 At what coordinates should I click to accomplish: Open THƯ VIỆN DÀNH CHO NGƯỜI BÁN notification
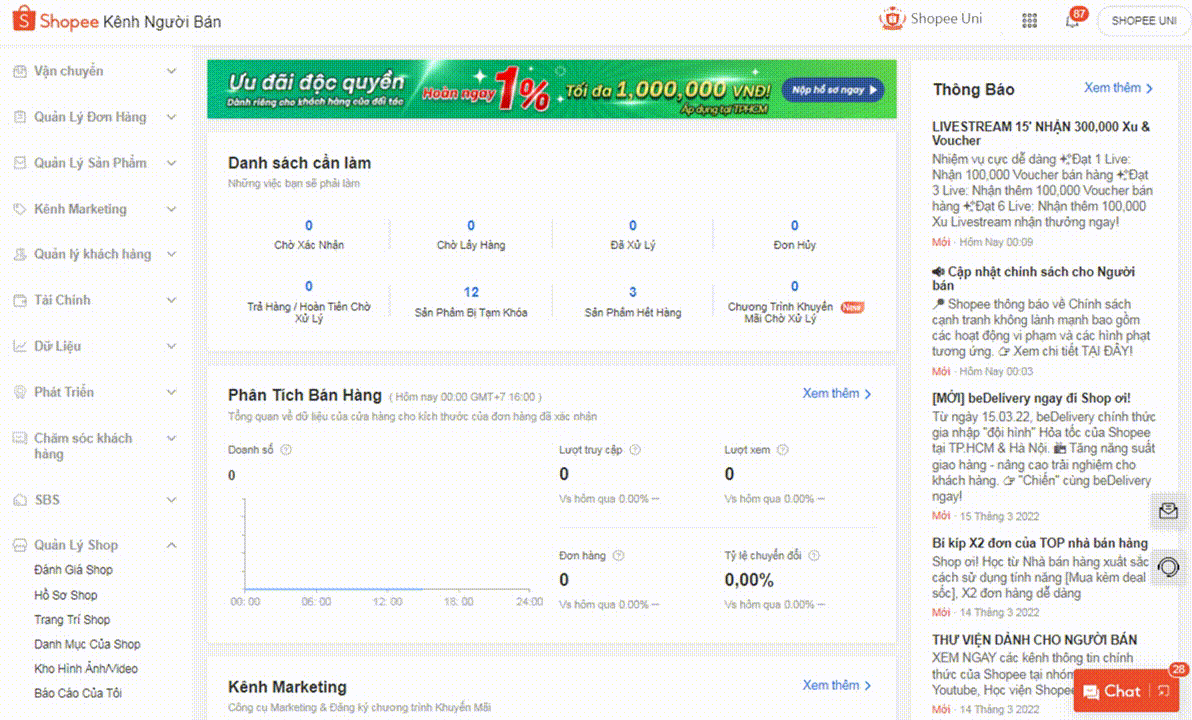(x=1034, y=639)
